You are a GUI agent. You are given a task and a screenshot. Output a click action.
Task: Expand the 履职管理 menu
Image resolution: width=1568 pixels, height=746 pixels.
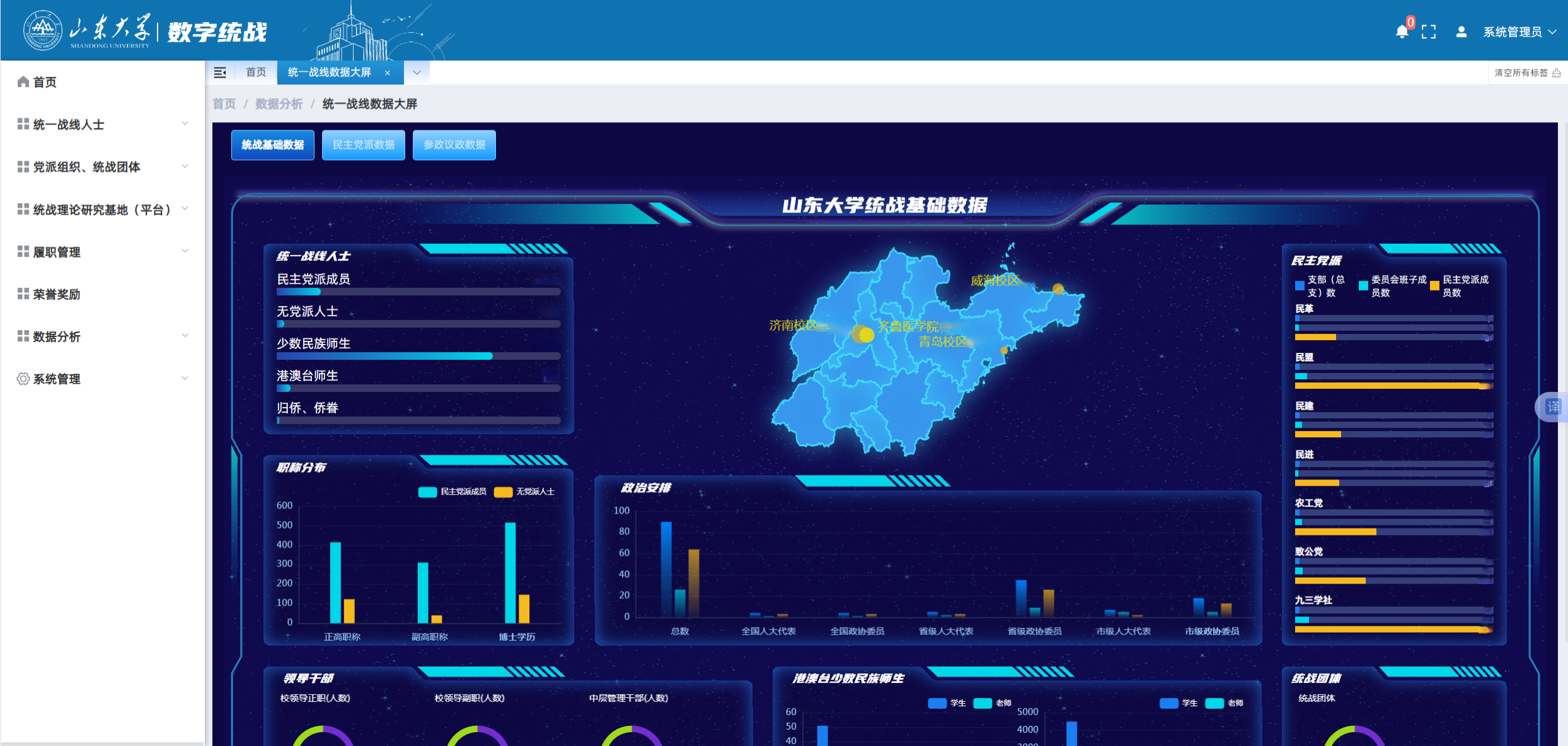[102, 251]
